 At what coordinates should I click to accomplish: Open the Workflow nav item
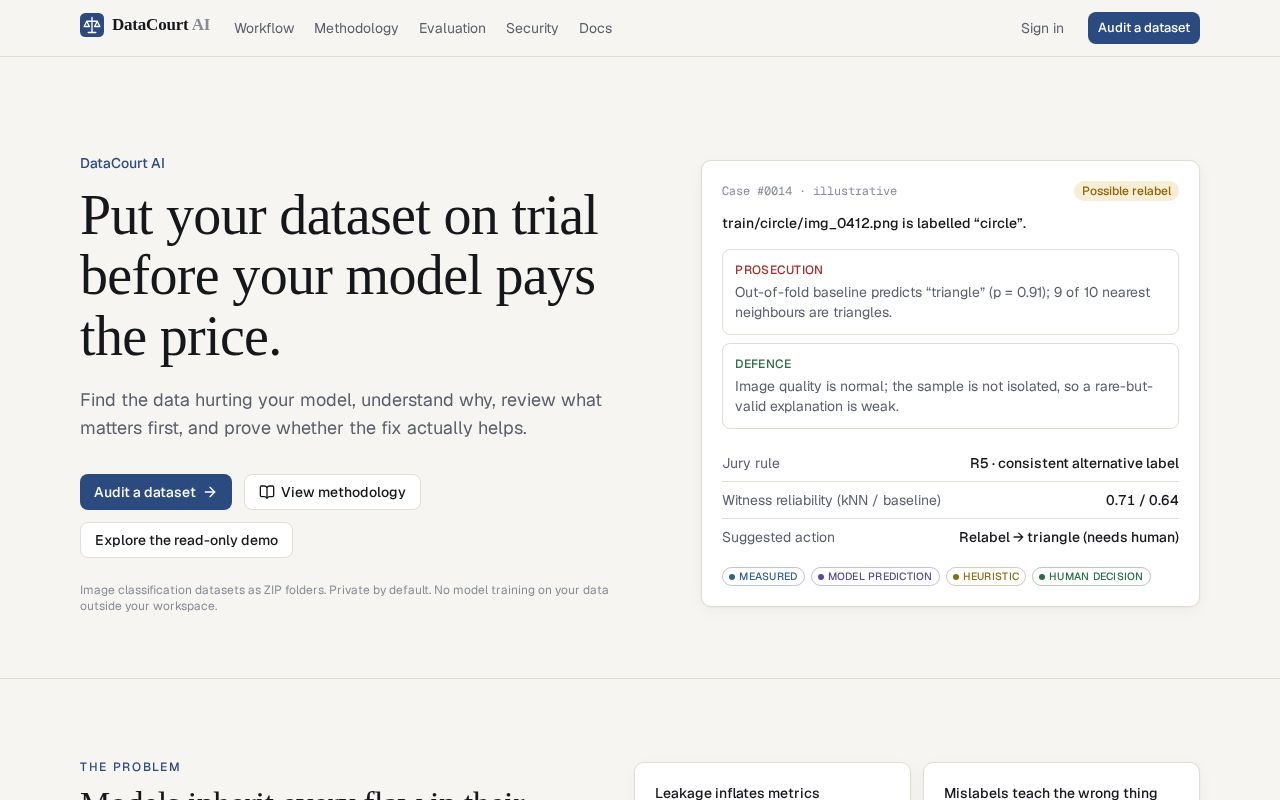pyautogui.click(x=264, y=28)
